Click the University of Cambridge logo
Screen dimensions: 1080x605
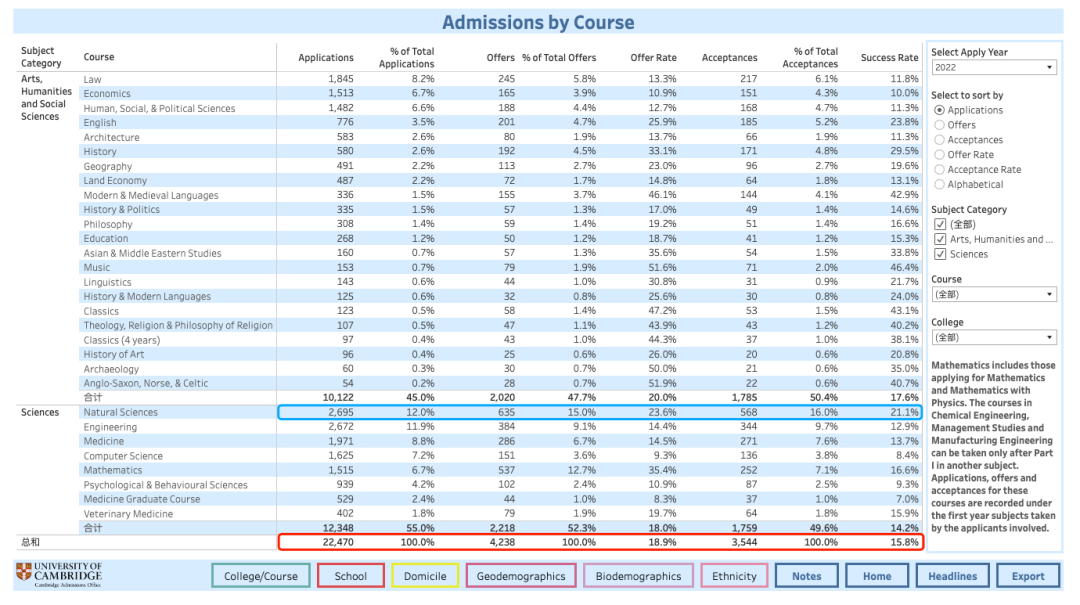coord(59,575)
